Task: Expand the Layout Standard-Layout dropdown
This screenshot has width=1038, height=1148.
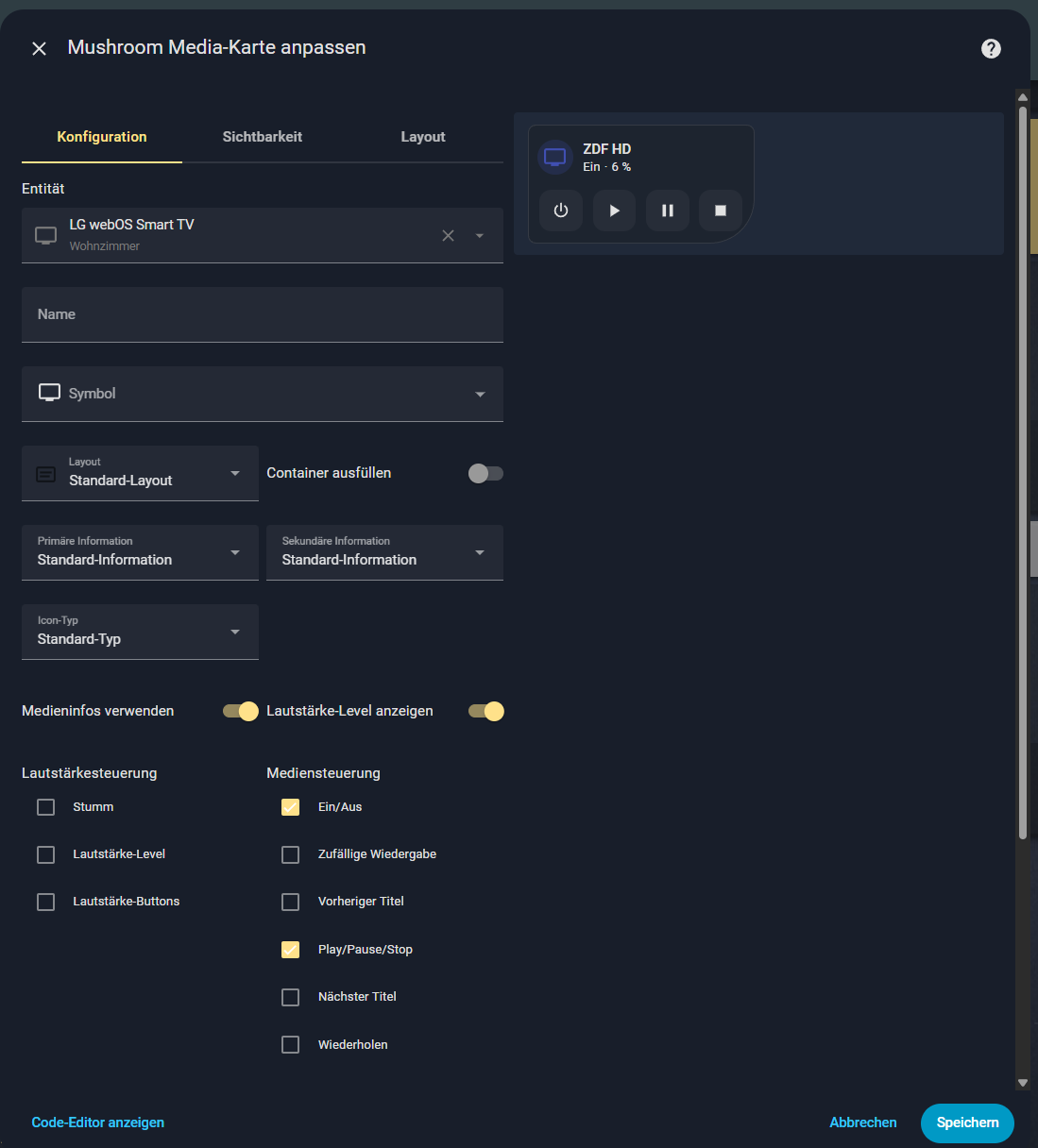Action: coord(140,474)
